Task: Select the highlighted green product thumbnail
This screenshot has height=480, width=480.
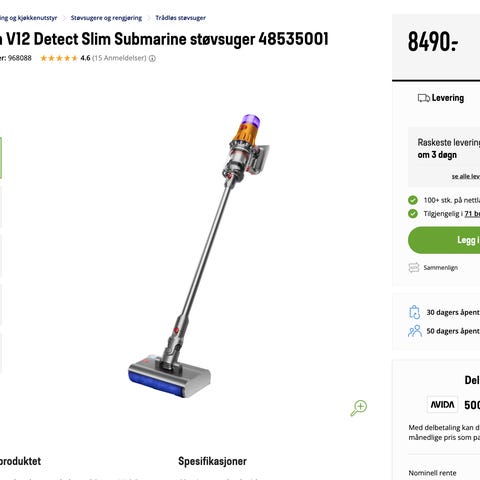Action: [x=1, y=158]
